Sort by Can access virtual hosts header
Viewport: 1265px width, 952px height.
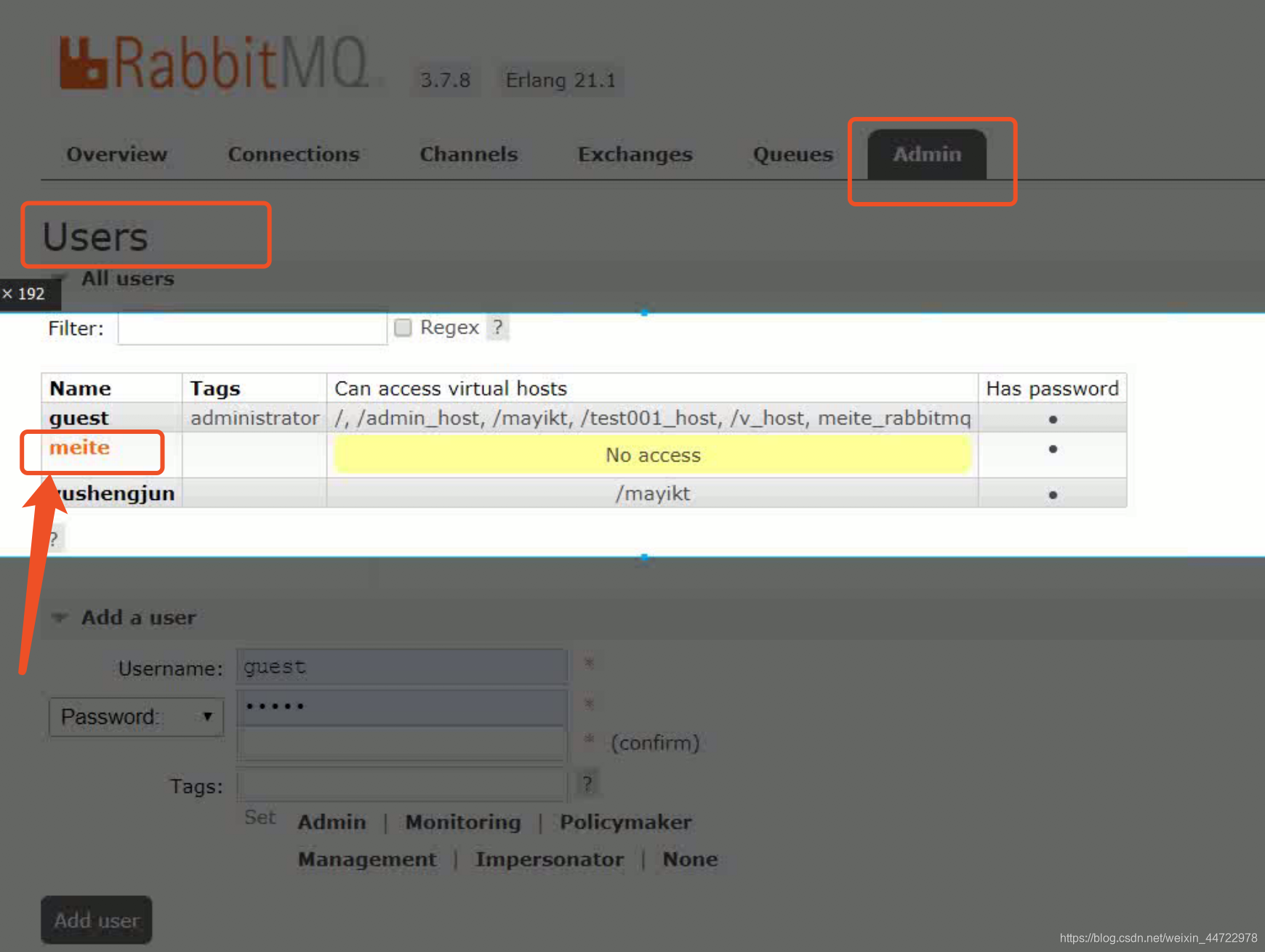(451, 388)
